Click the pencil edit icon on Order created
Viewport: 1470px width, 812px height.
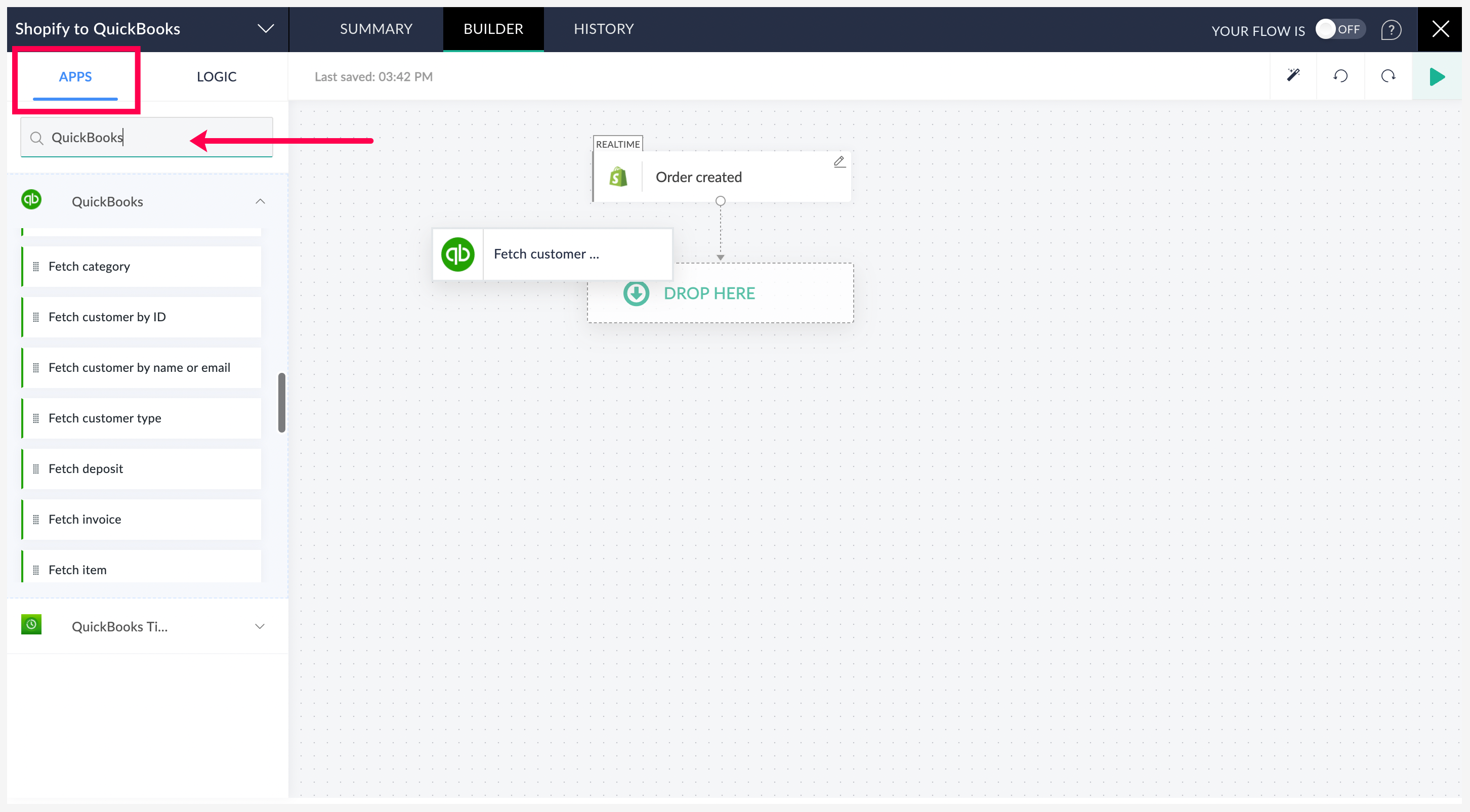(x=839, y=162)
